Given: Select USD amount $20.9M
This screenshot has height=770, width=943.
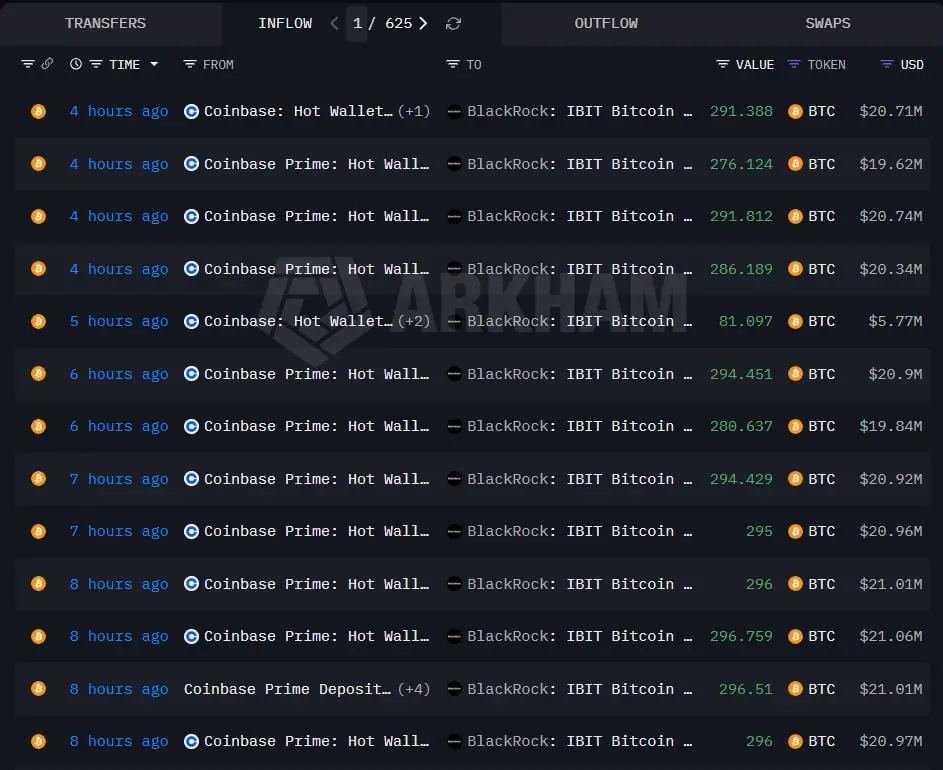Looking at the screenshot, I should tap(895, 374).
